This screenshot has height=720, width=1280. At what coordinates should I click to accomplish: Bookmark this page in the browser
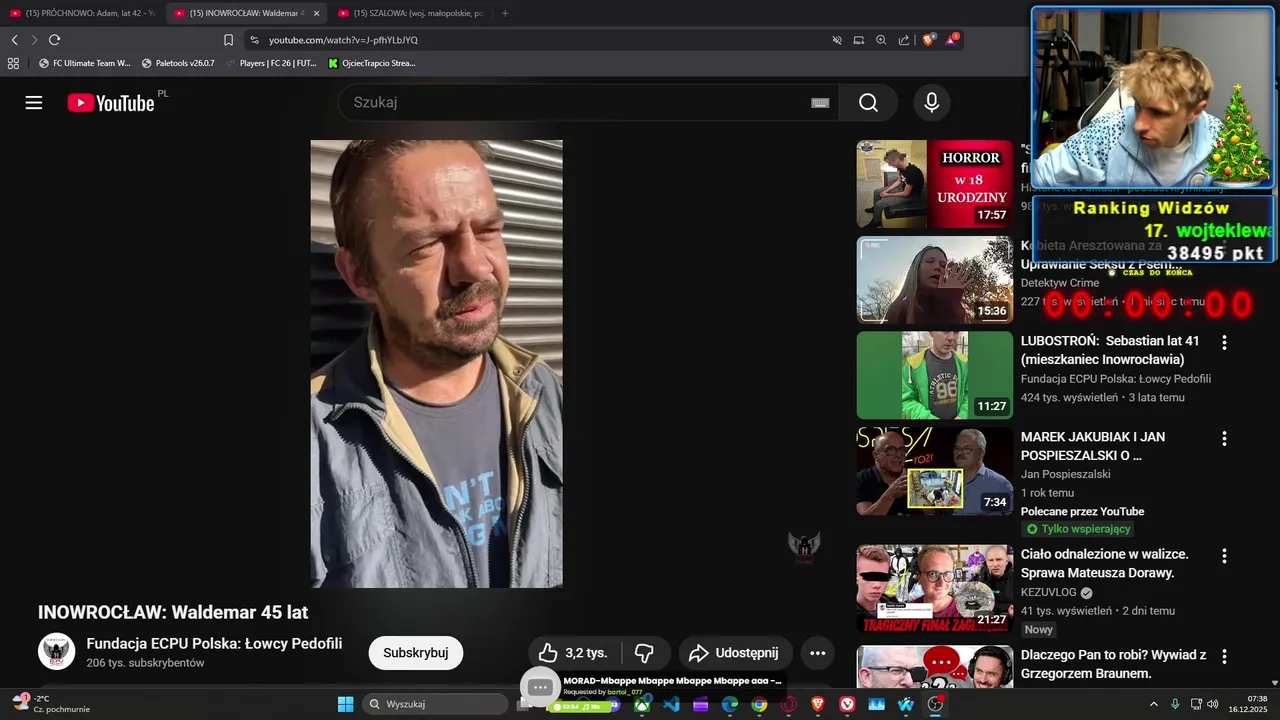pyautogui.click(x=228, y=40)
